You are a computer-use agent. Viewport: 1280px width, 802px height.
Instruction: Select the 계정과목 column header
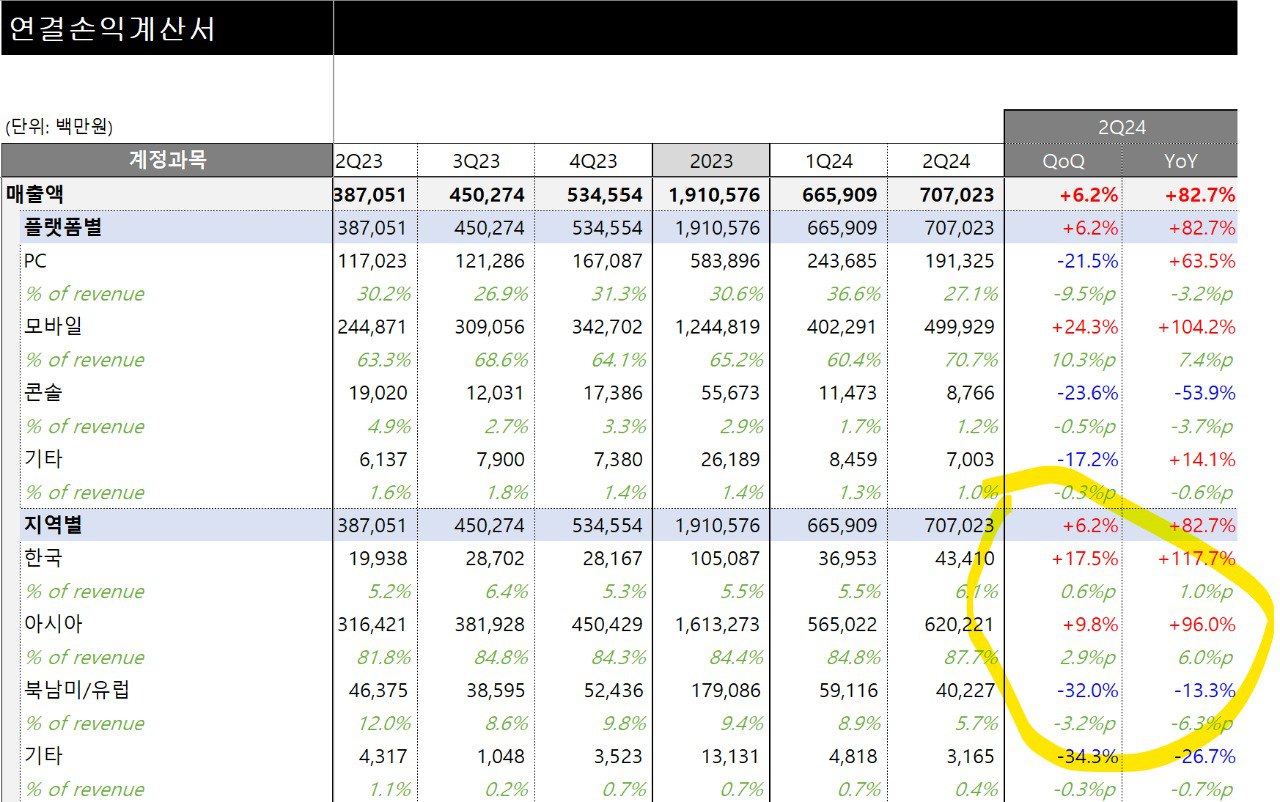pos(167,160)
